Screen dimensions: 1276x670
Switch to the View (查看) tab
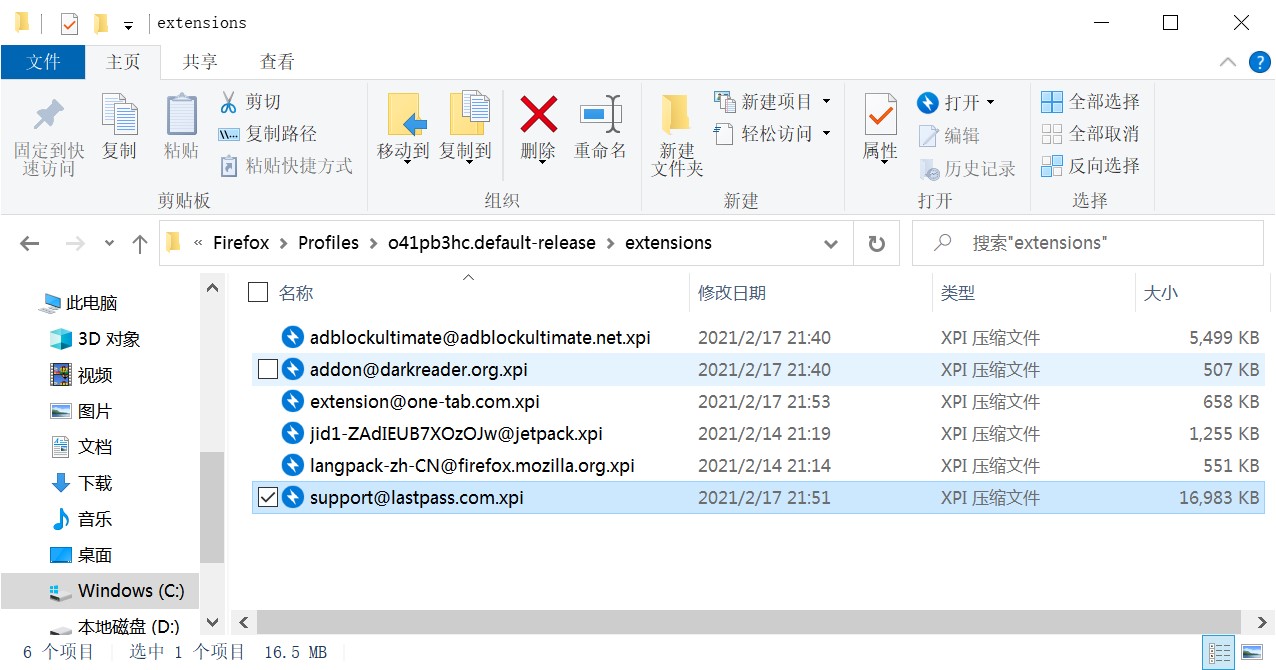[277, 62]
